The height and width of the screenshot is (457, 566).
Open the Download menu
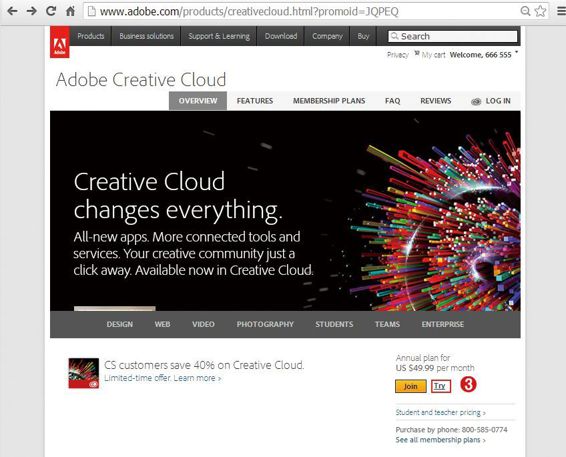click(281, 36)
